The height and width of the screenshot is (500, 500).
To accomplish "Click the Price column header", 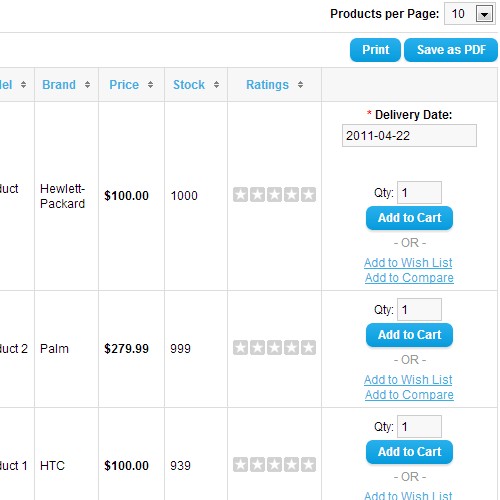I will coord(124,85).
